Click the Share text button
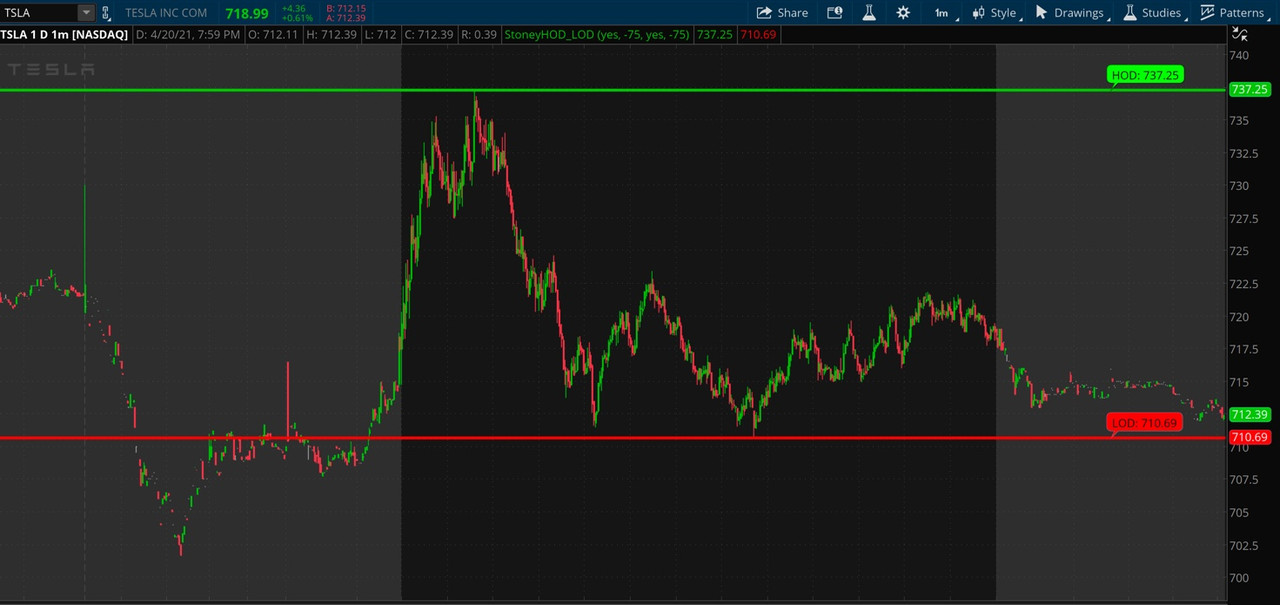 [792, 13]
